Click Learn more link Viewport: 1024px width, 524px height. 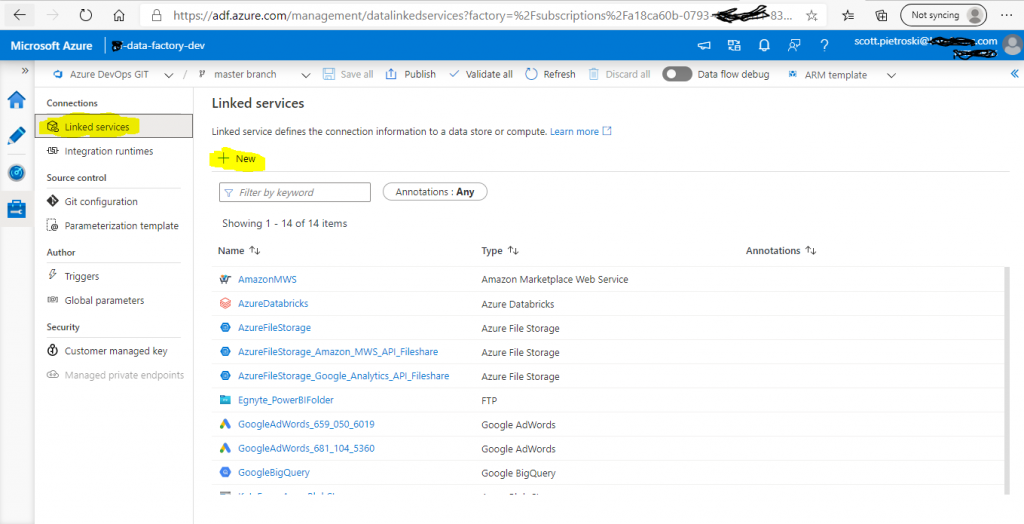click(x=580, y=131)
